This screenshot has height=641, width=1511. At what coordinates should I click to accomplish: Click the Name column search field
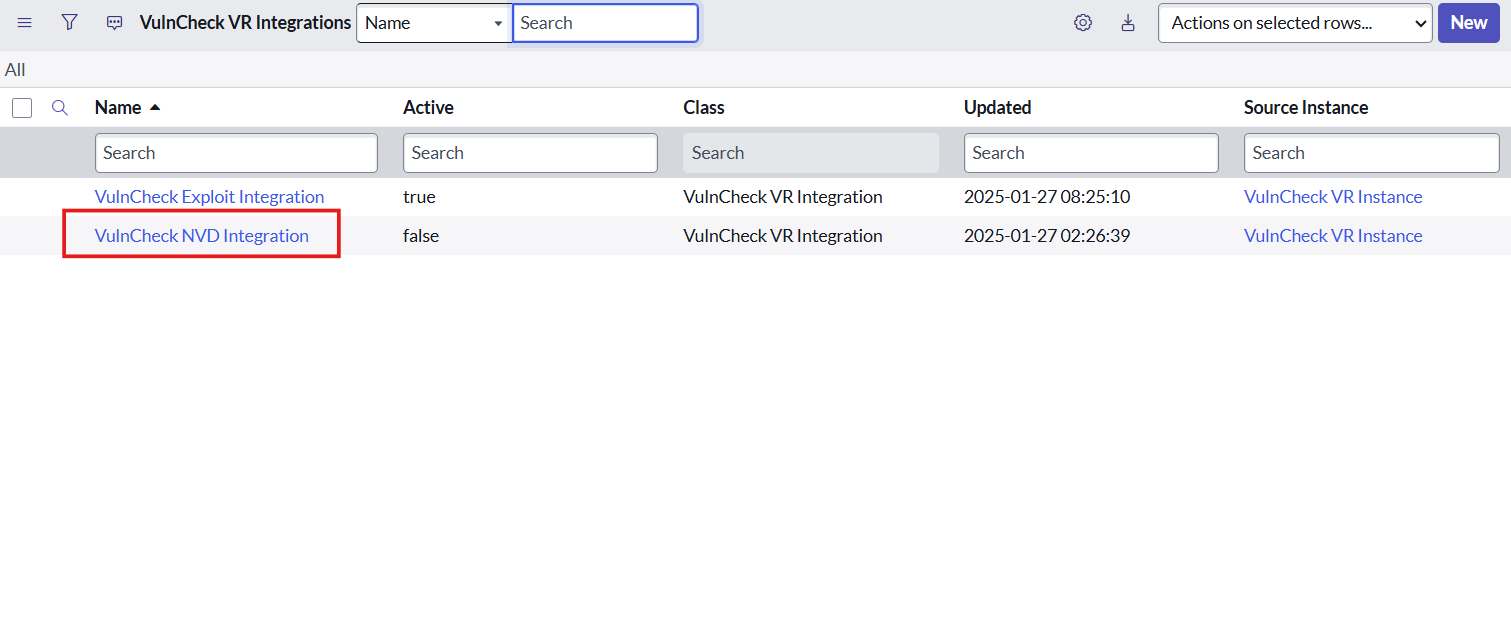pos(236,153)
